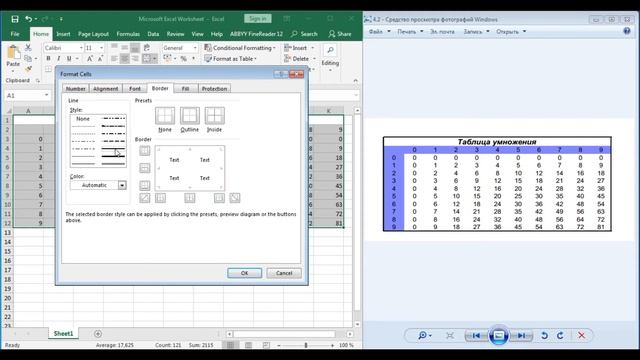Click Эл. почта in Photo Viewer
Image resolution: width=640 pixels, height=360 pixels.
(442, 31)
